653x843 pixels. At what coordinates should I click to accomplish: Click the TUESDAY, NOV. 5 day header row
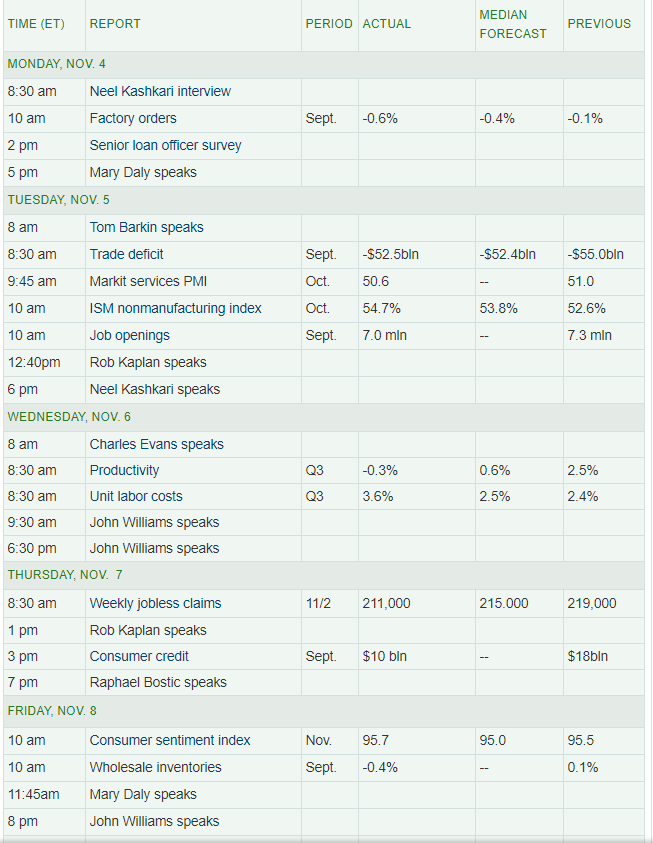[324, 200]
